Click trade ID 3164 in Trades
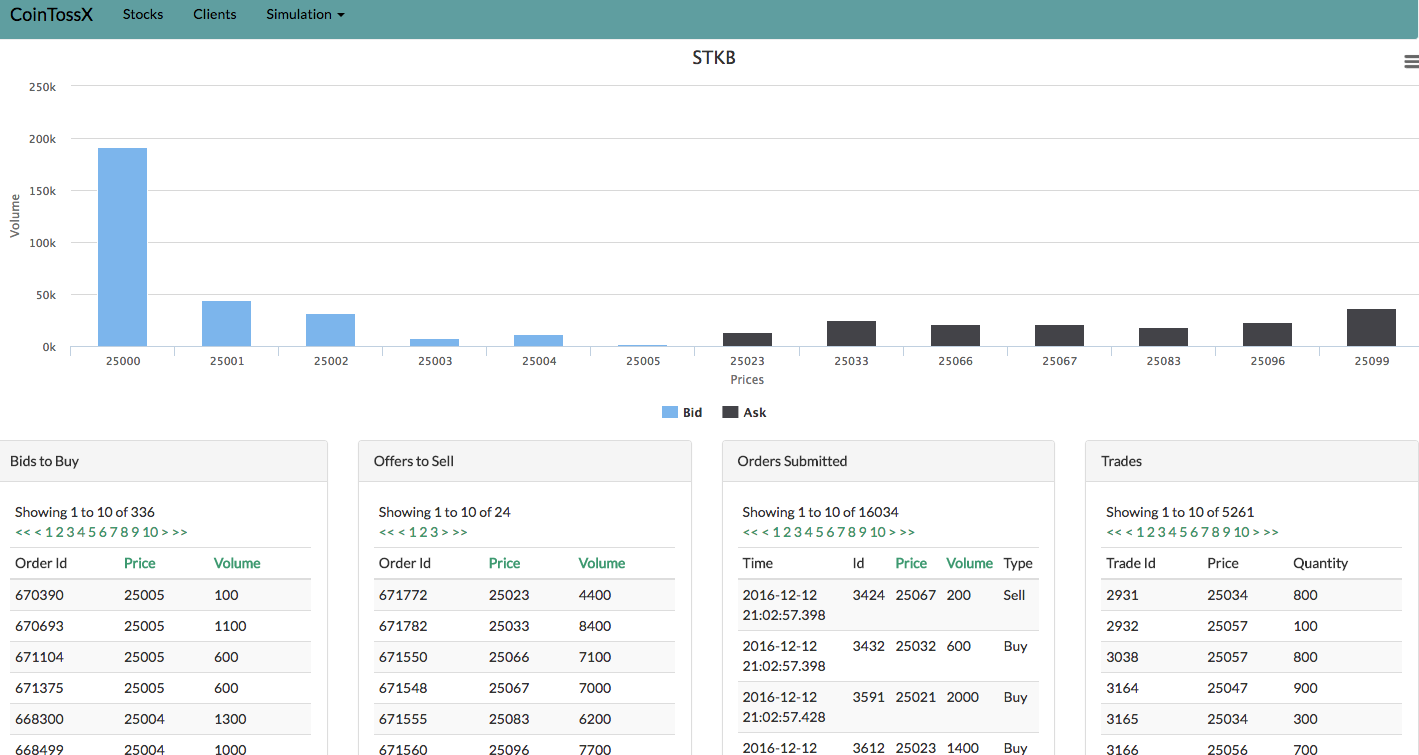Screen dimensions: 1419x755 (1123, 688)
